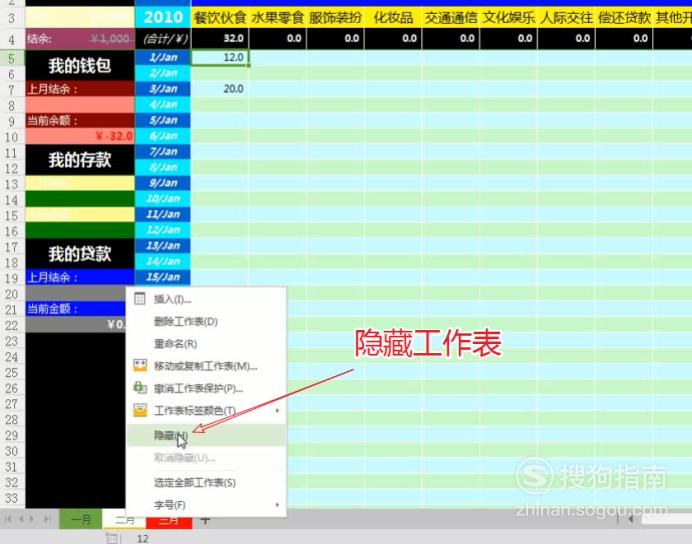Go to previous sheet tab arrow
This screenshot has width=692, height=544.
21,519
